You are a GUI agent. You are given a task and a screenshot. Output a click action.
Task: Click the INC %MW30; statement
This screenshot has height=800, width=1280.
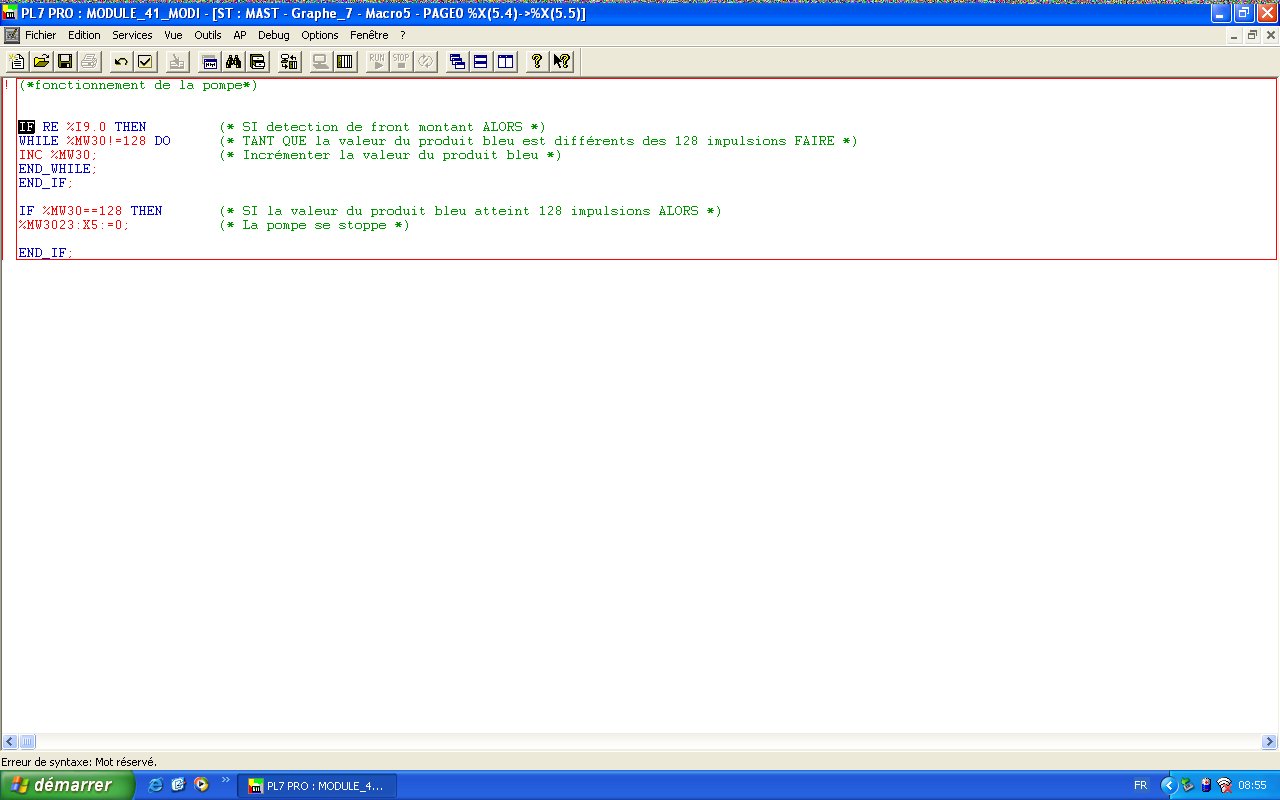(58, 155)
